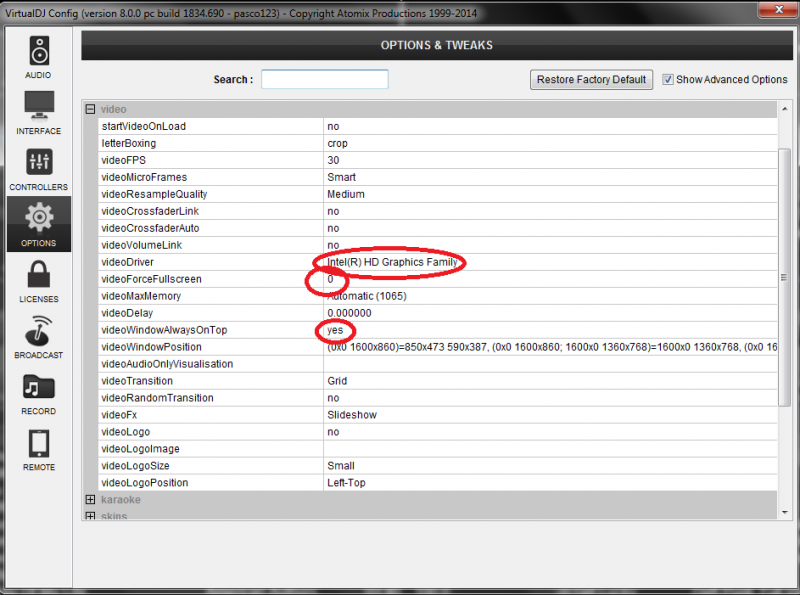Viewport: 800px width, 595px height.
Task: Select the letterBoxing setting name
Action: click(x=129, y=143)
